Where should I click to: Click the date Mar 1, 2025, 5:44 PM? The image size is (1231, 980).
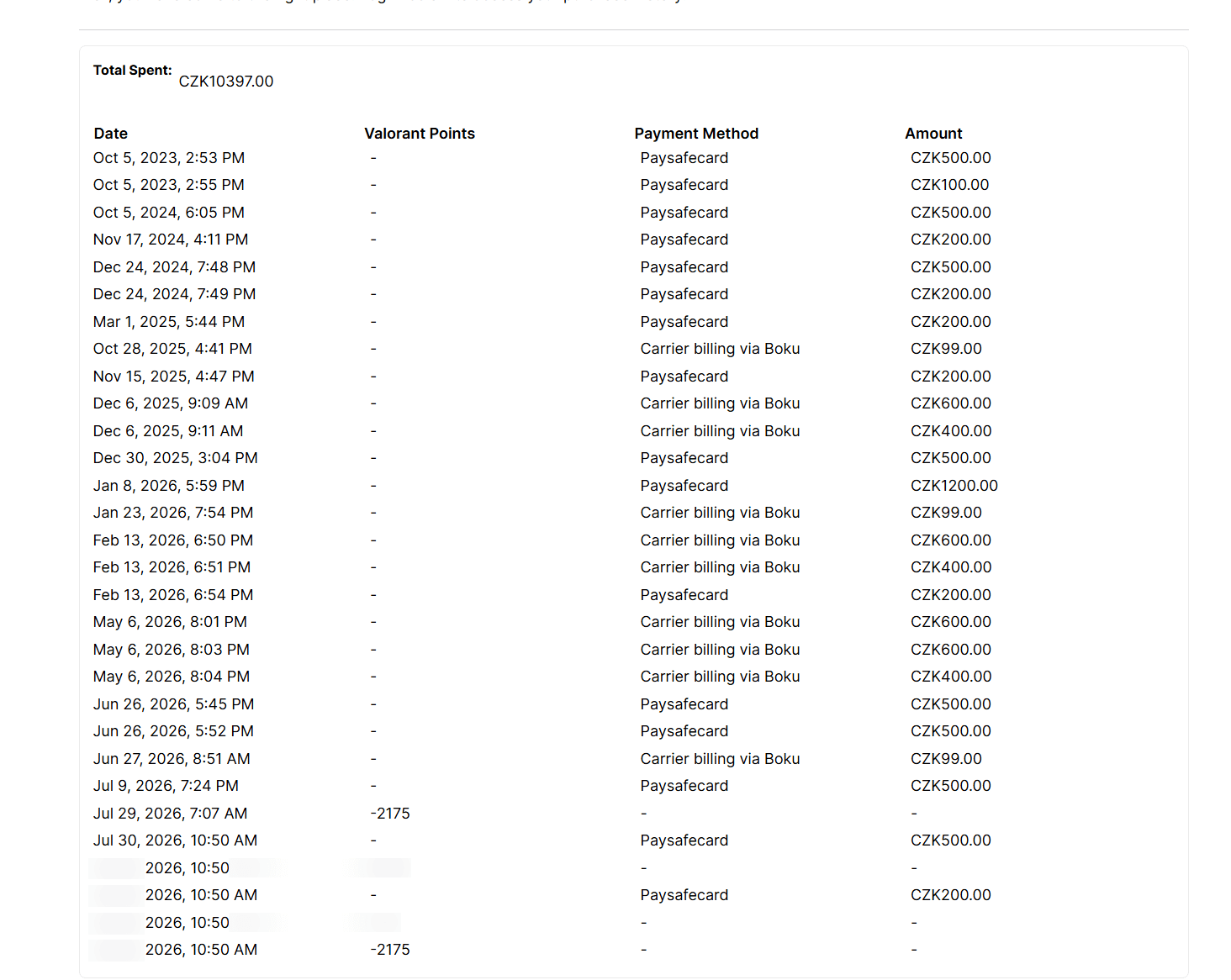(169, 322)
